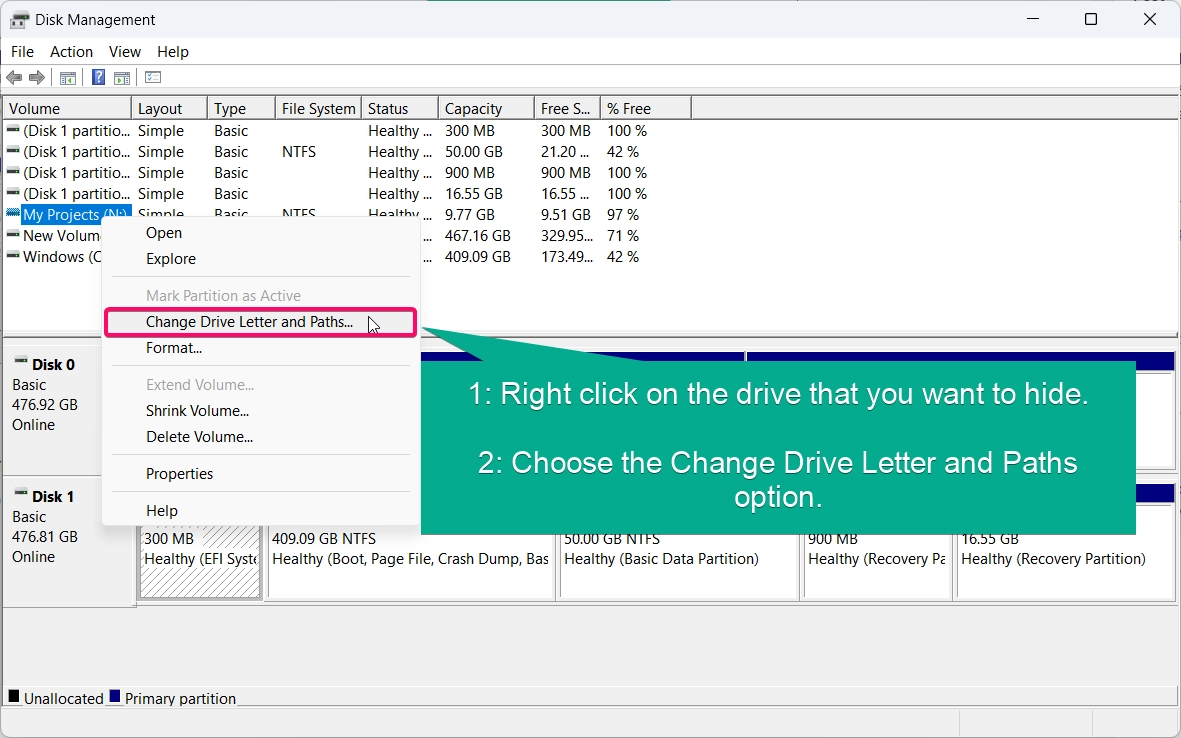The image size is (1181, 738).
Task: Select the 50.00 GB NTFS partition block
Action: pyautogui.click(x=678, y=560)
